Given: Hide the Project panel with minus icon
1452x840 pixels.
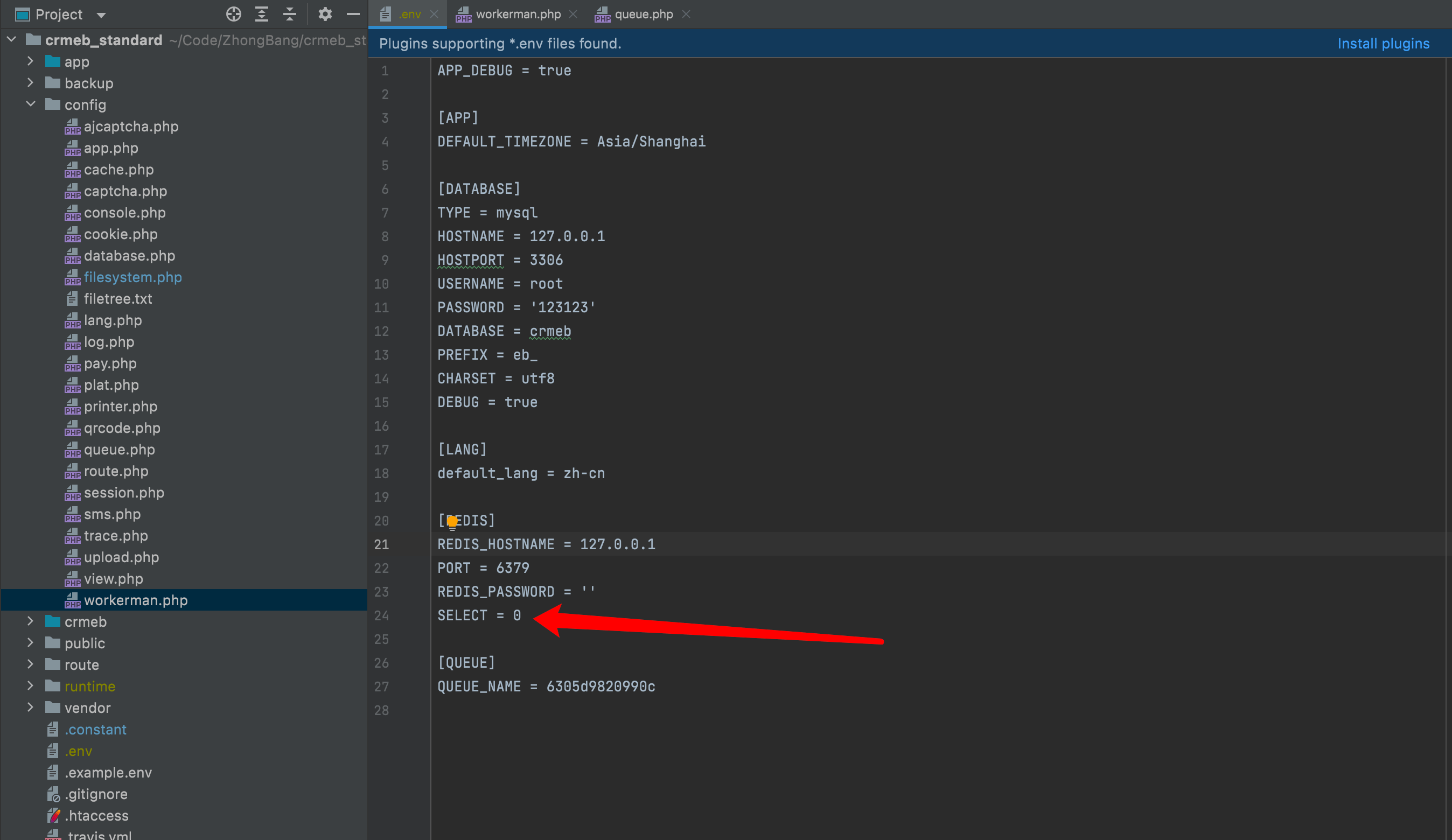Looking at the screenshot, I should (353, 14).
